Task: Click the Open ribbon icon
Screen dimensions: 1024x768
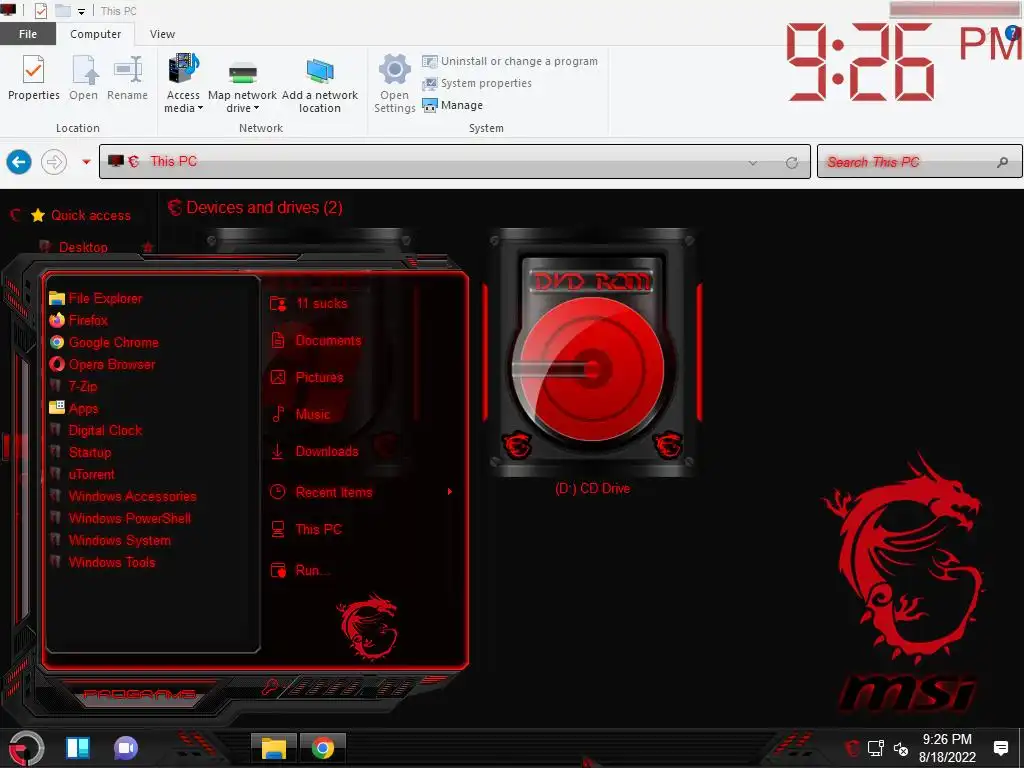Action: pos(84,78)
